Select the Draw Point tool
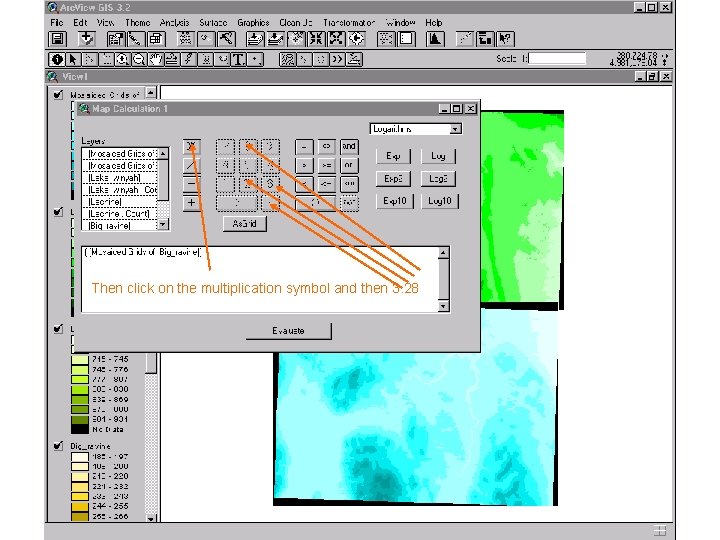Viewport: 720px width, 540px height. click(255, 59)
